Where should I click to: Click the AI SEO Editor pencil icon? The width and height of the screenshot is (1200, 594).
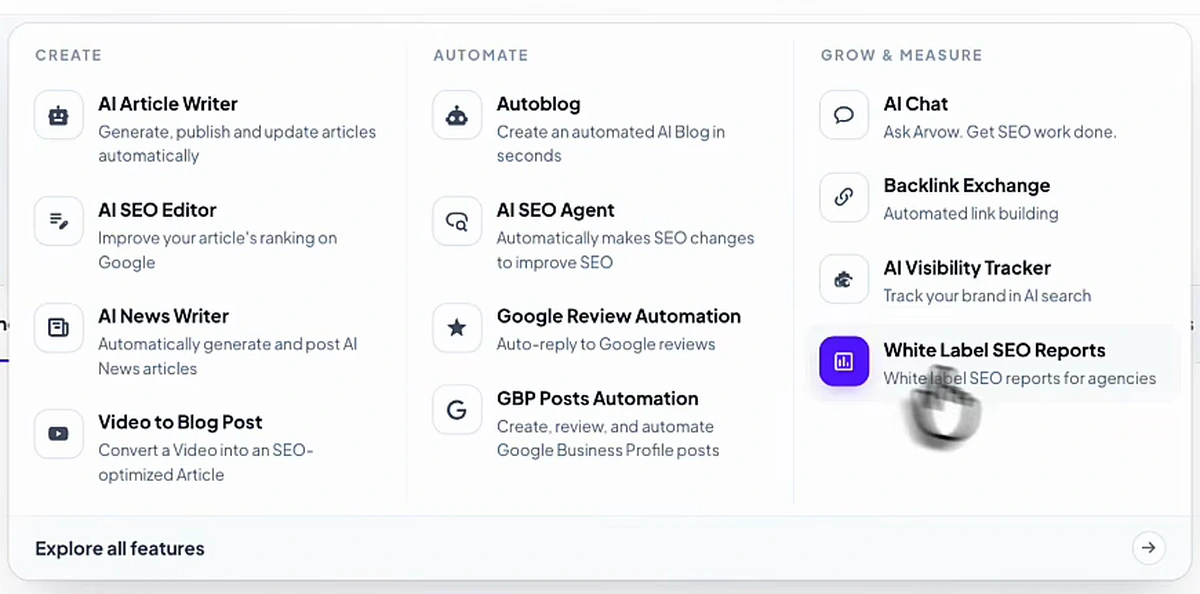coord(59,221)
